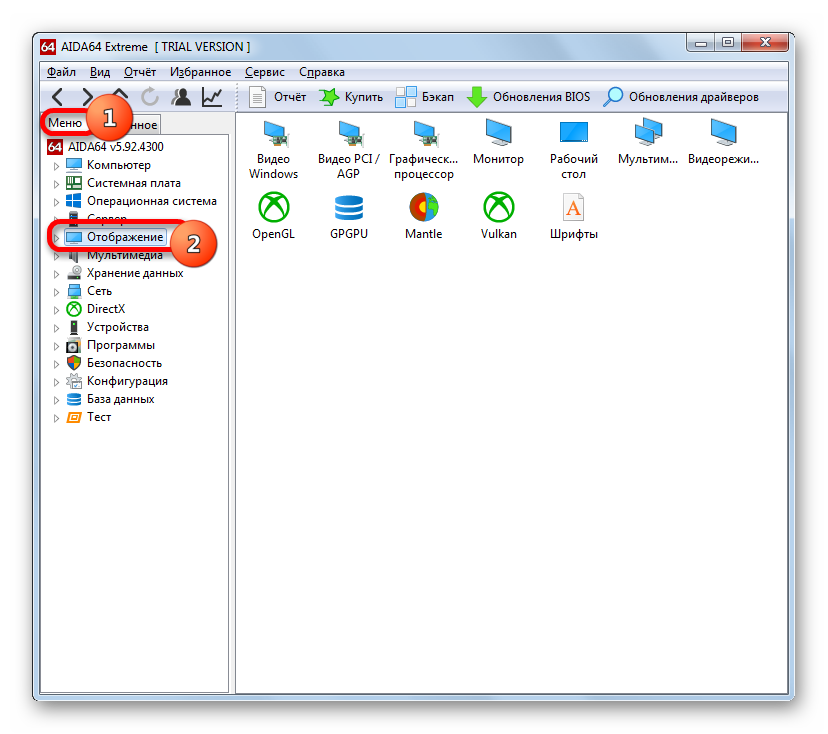Open the Видео Windows icon
The height and width of the screenshot is (734, 828).
[x=274, y=150]
